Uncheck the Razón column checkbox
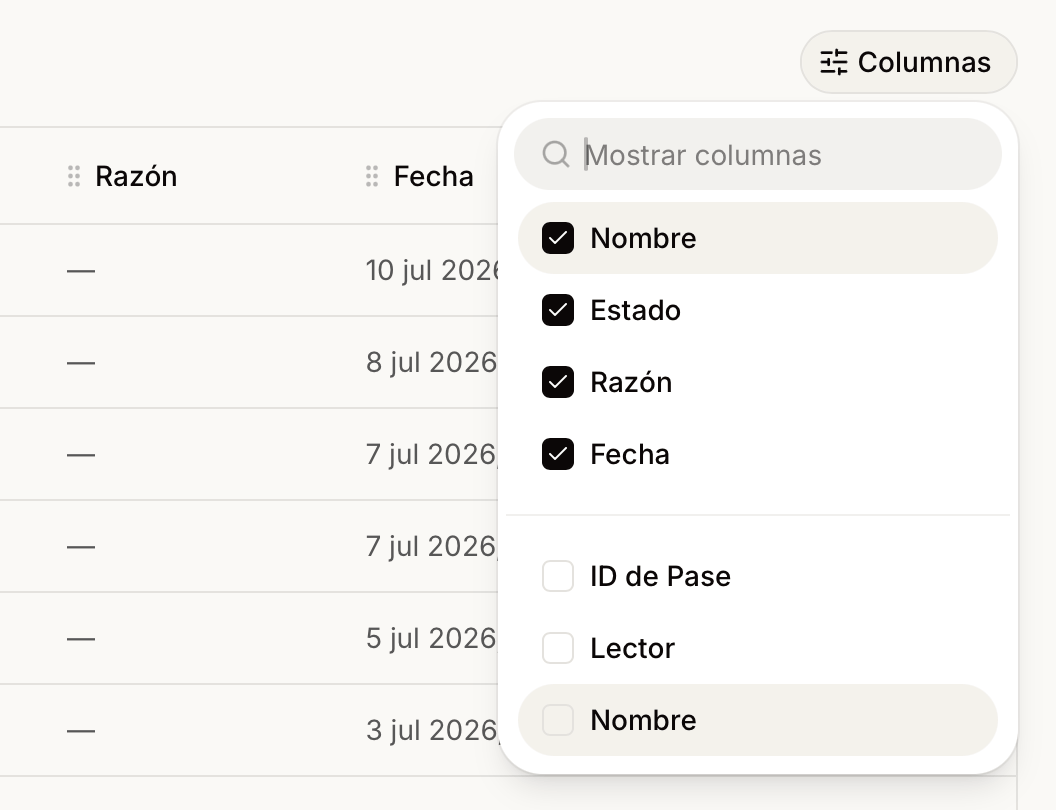The height and width of the screenshot is (810, 1056). [558, 382]
